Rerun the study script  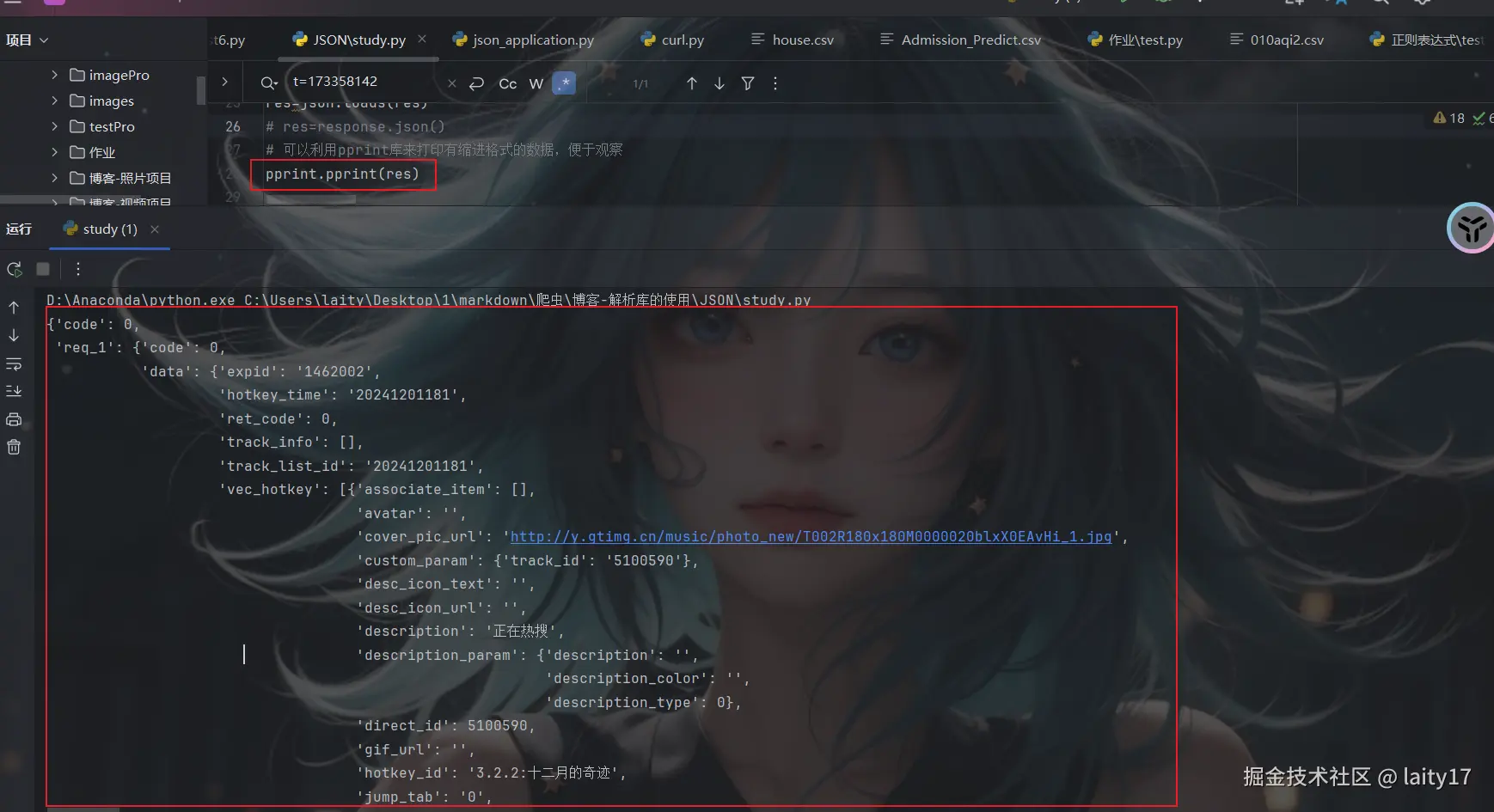pyautogui.click(x=15, y=269)
